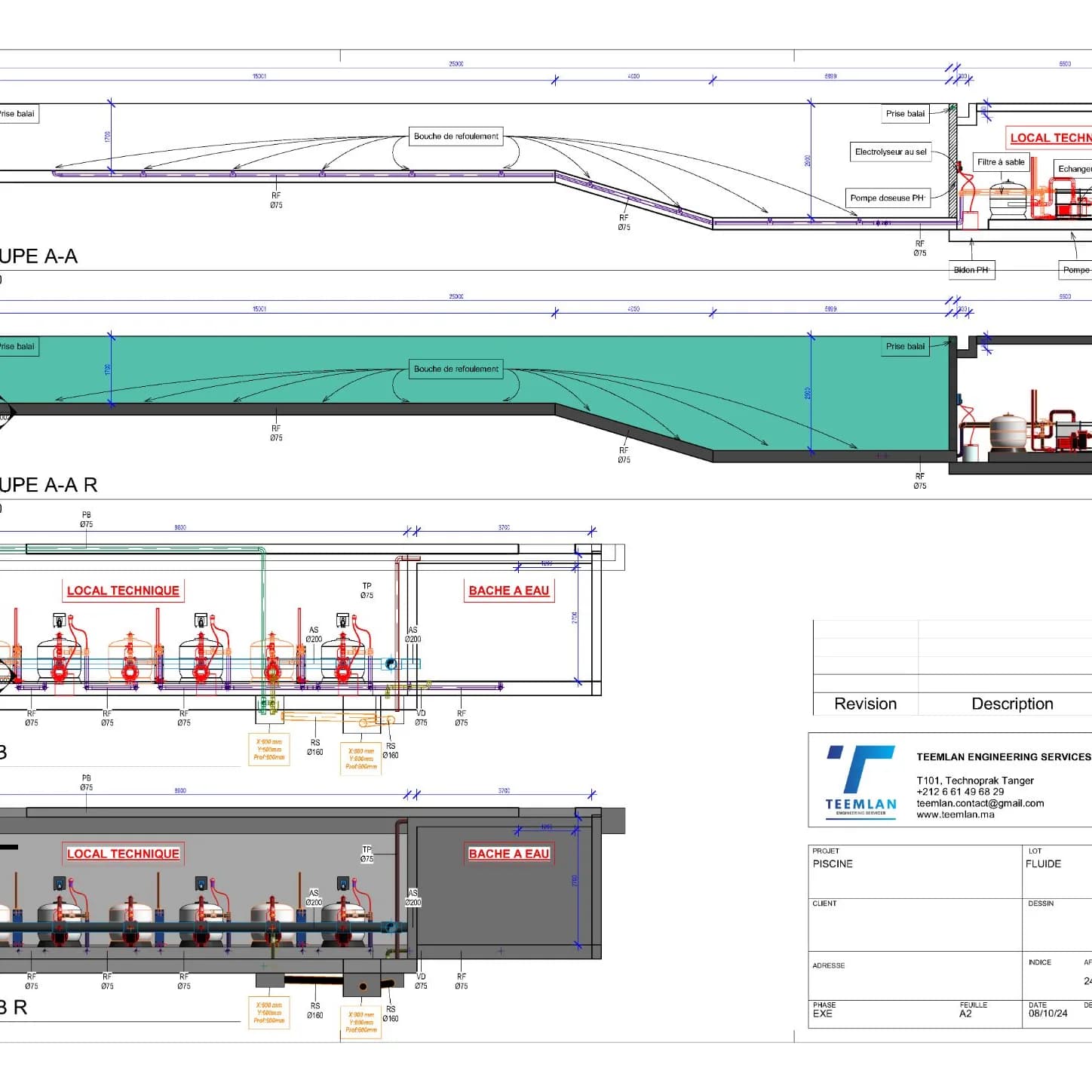1092x1092 pixels.
Task: Open the teemlan.contact@gmail.com email link
Action: point(980,803)
